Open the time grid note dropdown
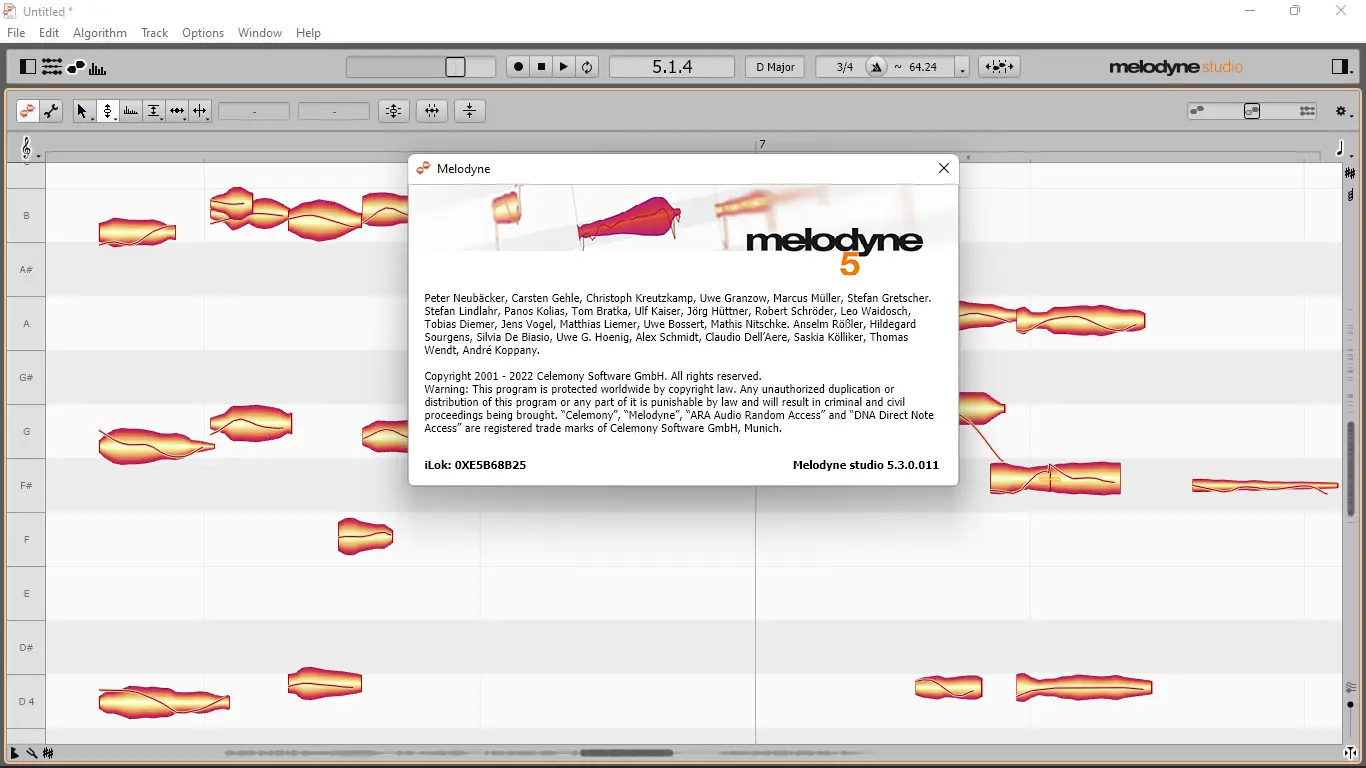This screenshot has width=1366, height=768. 1344,150
